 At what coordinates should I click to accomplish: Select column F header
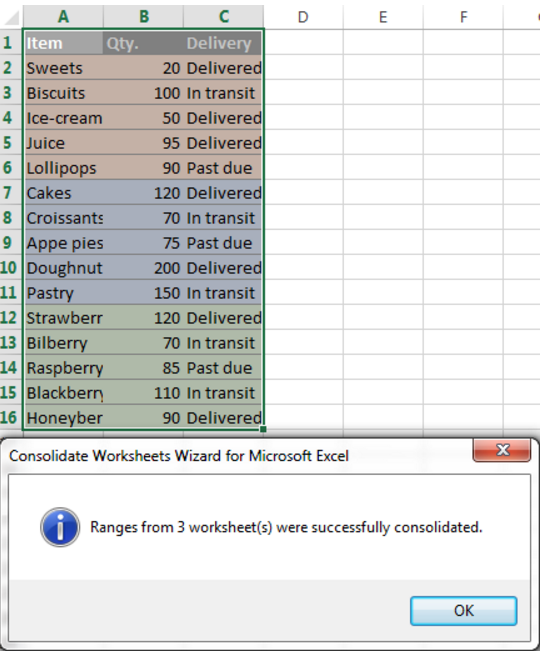(x=463, y=17)
